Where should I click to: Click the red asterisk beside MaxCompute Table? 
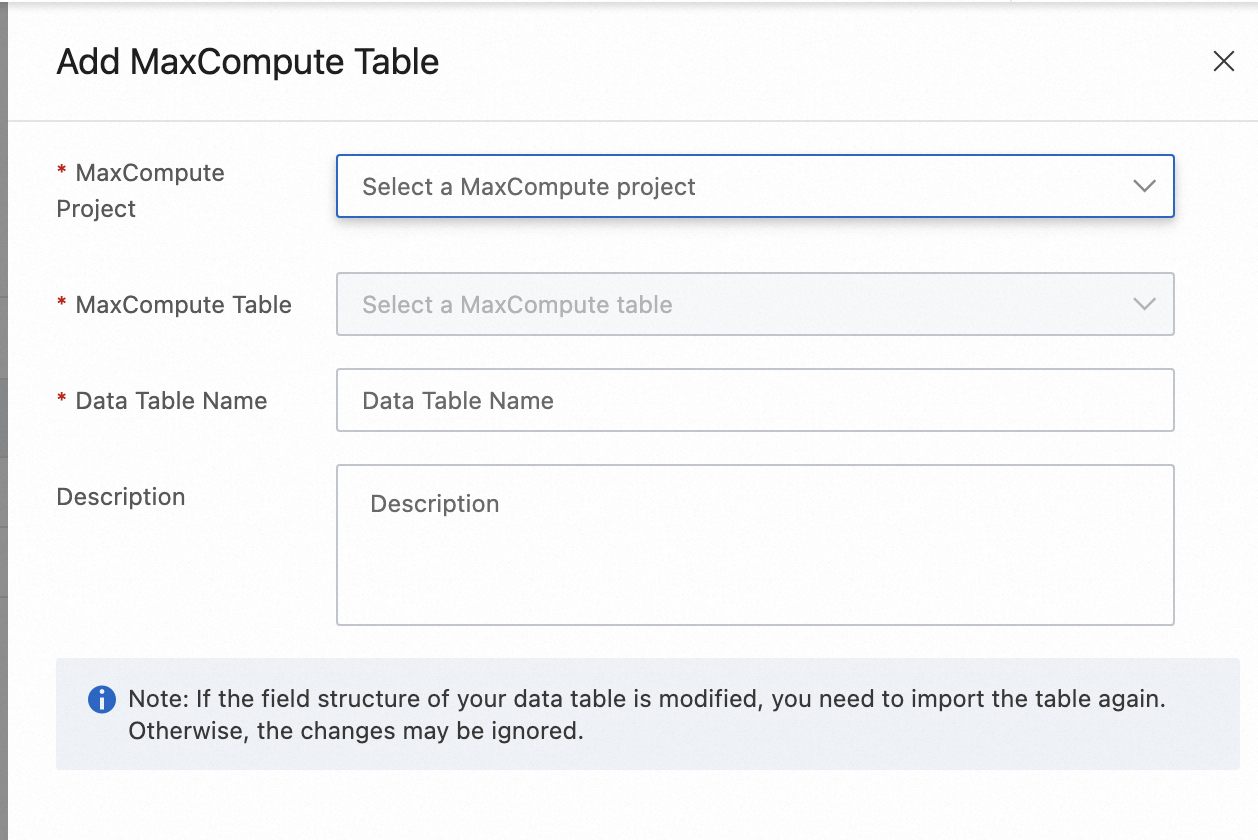(x=62, y=304)
